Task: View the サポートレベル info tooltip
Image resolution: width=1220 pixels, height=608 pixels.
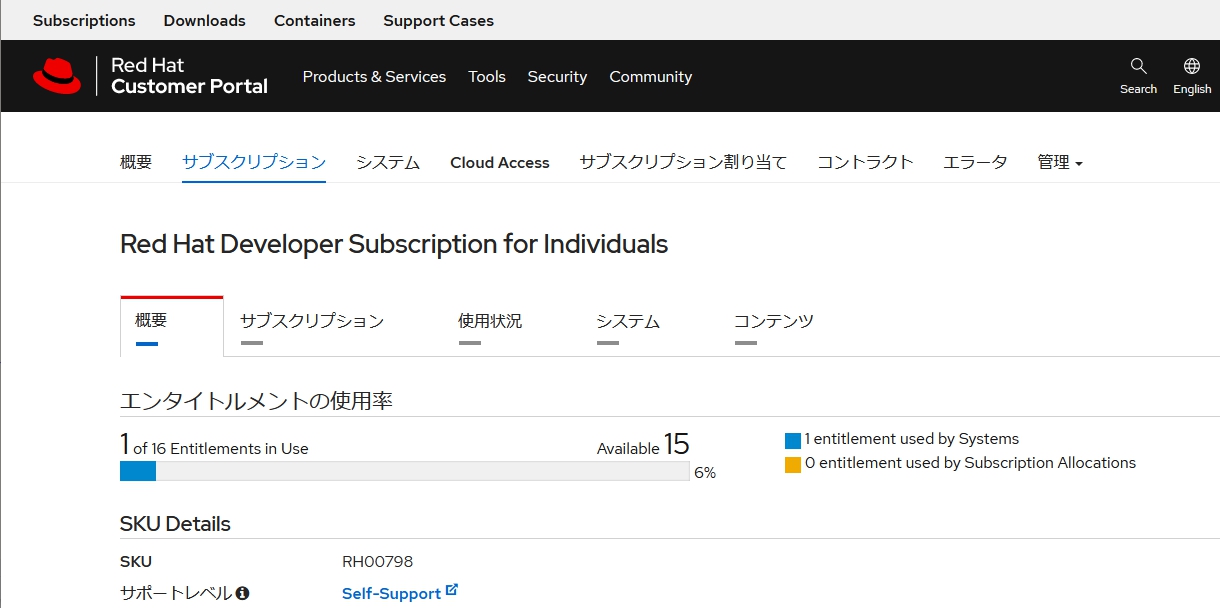Action: [x=244, y=592]
